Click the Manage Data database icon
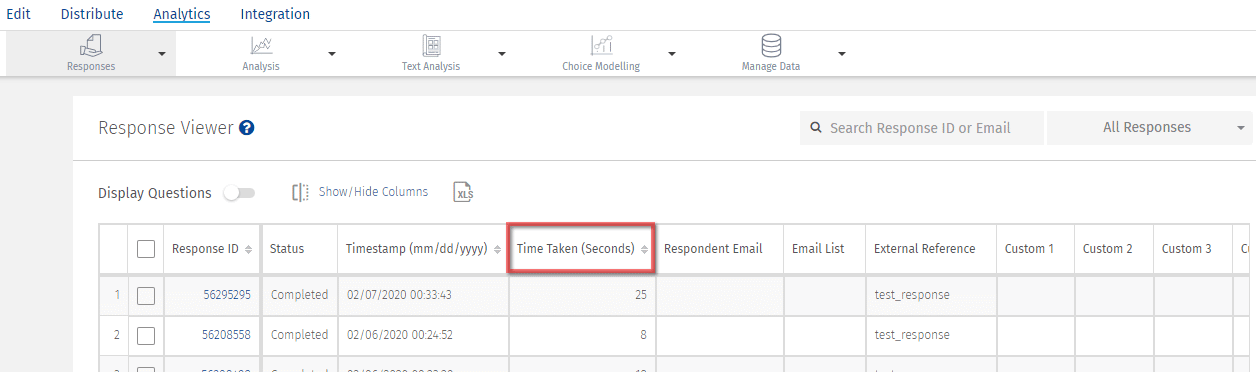 pos(771,45)
